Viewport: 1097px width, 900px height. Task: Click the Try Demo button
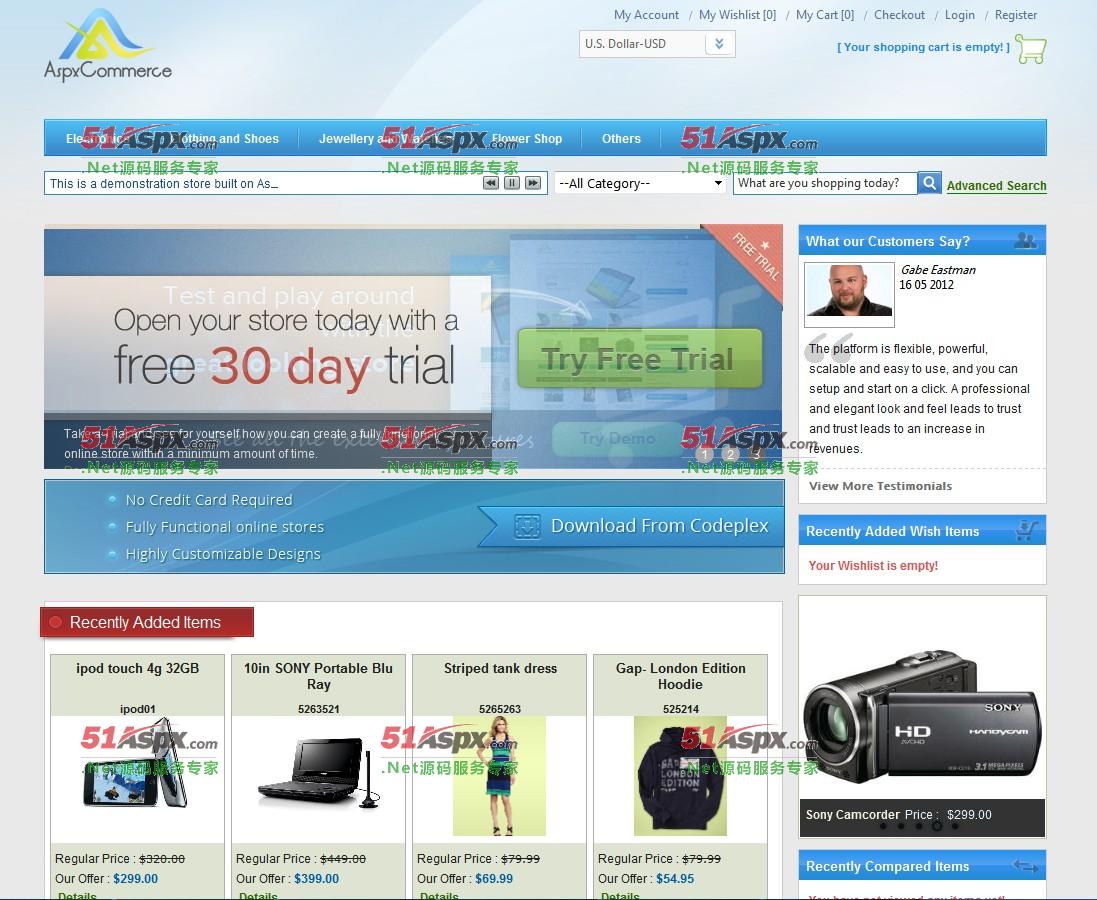(x=617, y=439)
